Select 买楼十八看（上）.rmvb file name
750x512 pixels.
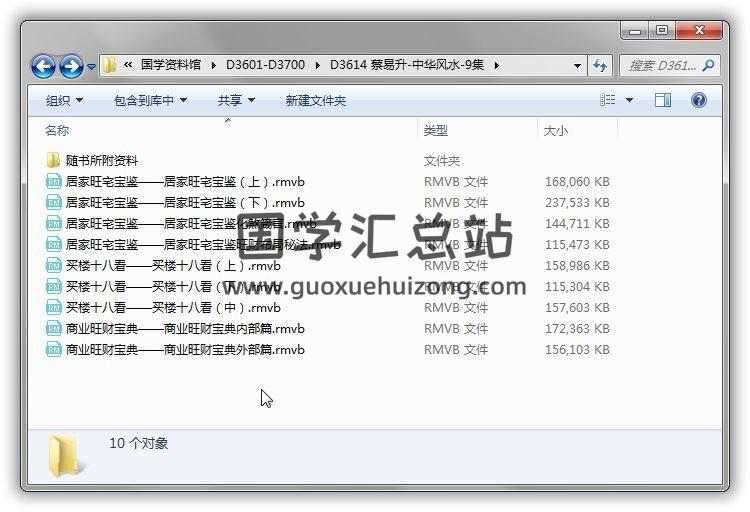click(x=173, y=266)
